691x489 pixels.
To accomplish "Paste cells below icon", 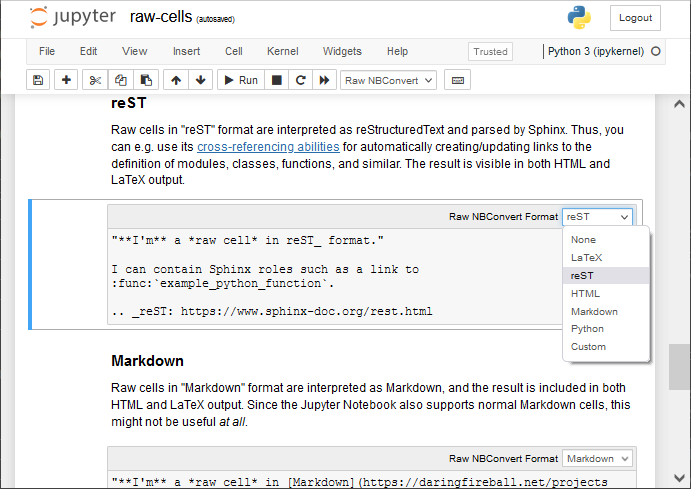I will coord(146,80).
